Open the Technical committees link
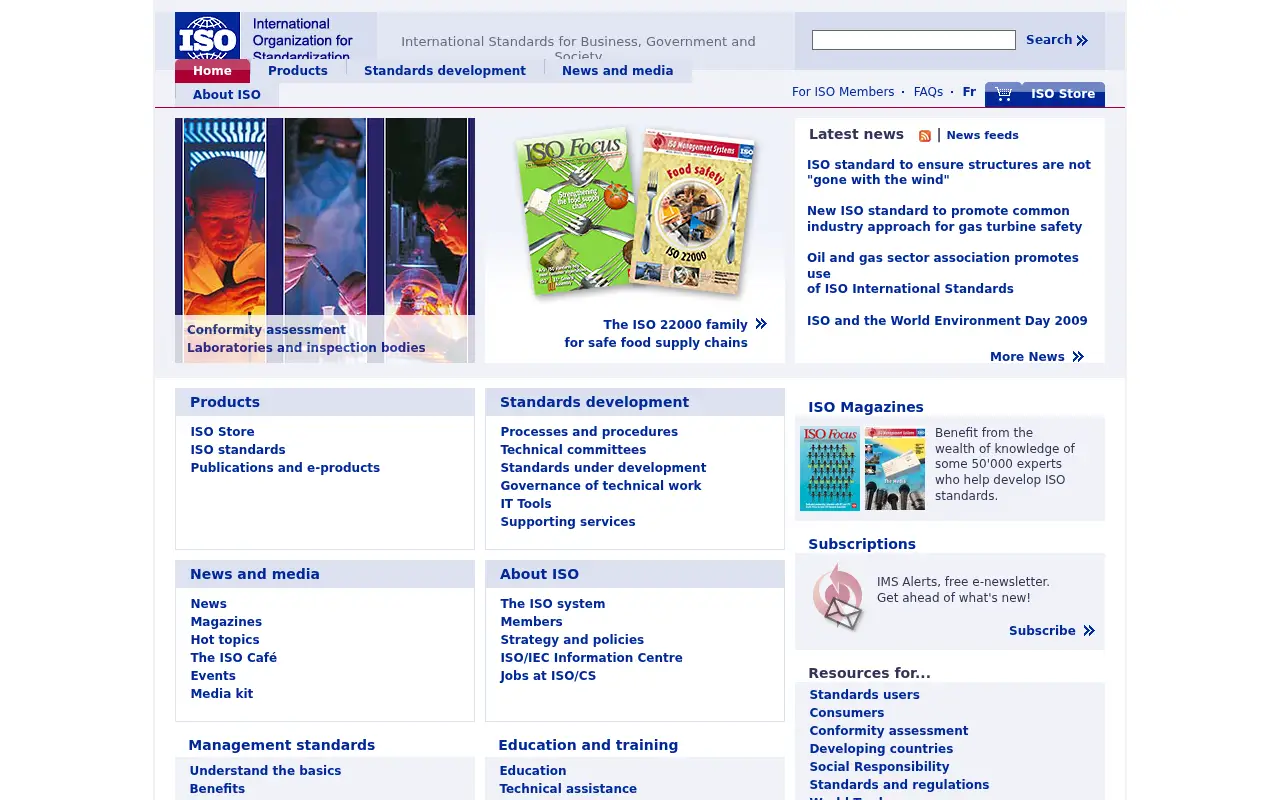Screen dimensions: 1280x800 [573, 450]
